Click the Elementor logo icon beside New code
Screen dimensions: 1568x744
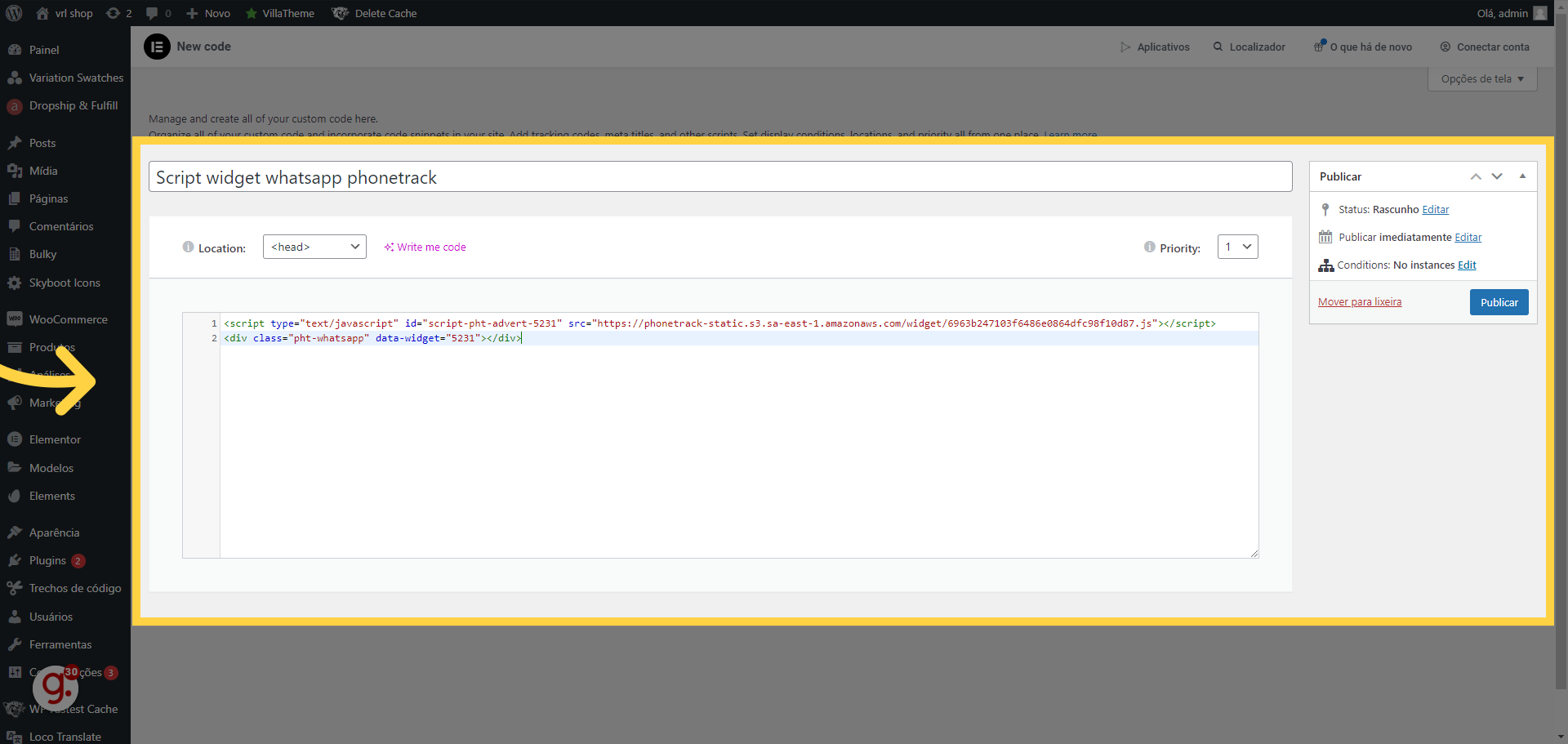point(157,47)
